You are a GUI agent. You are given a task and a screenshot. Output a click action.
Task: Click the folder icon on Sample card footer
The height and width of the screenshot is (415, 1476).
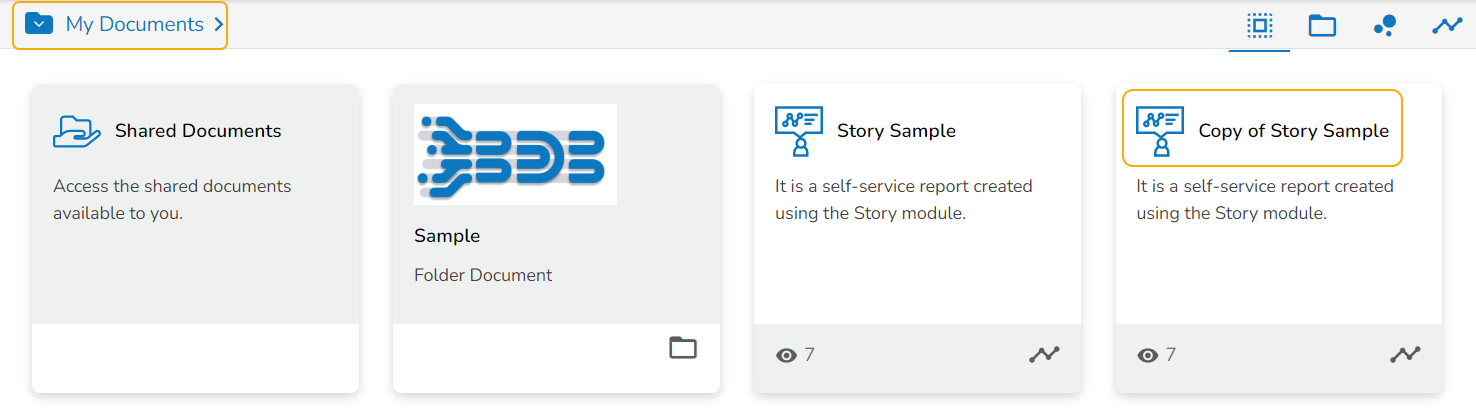tap(683, 348)
